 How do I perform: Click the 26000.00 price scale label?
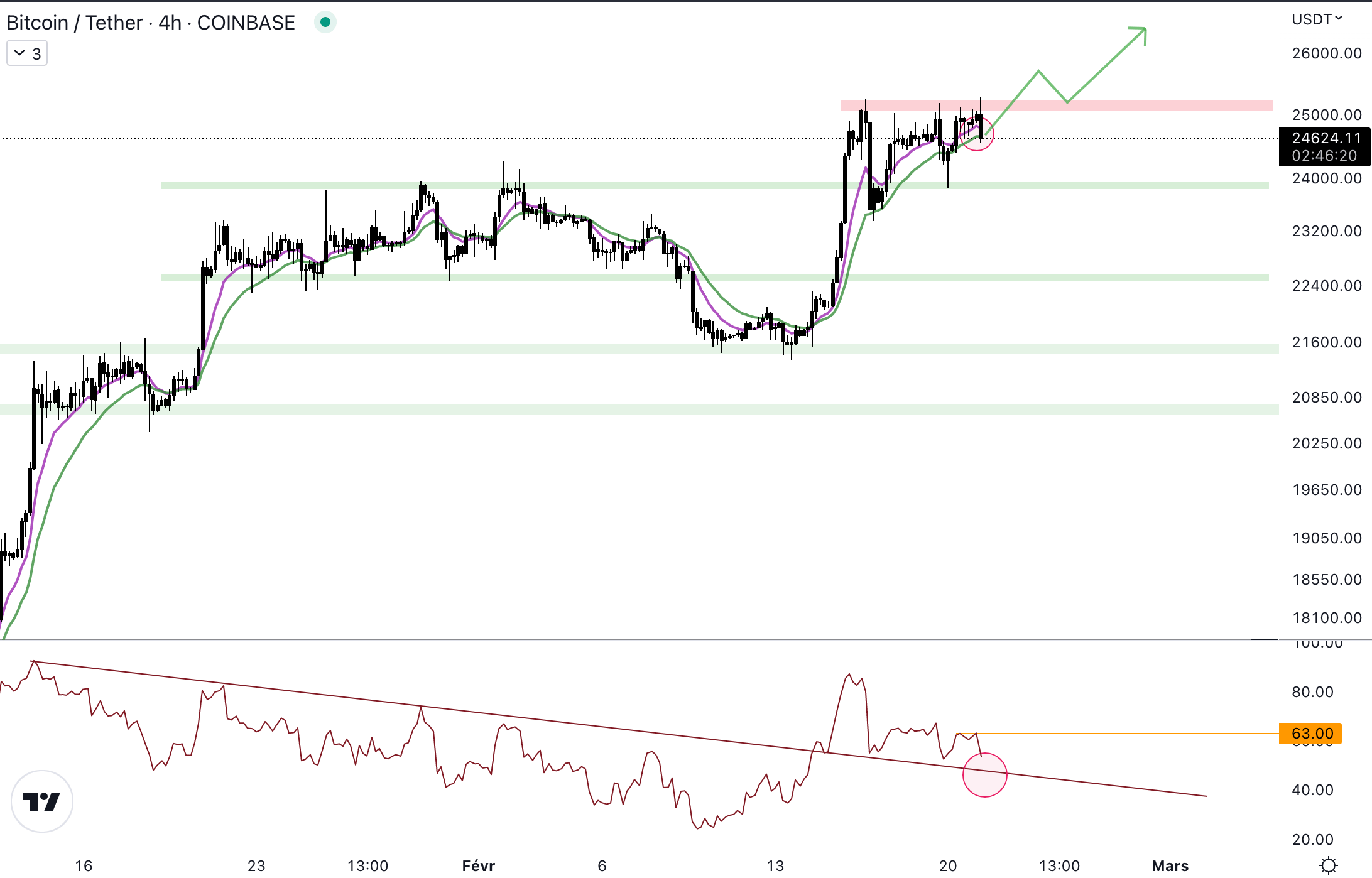pyautogui.click(x=1326, y=53)
